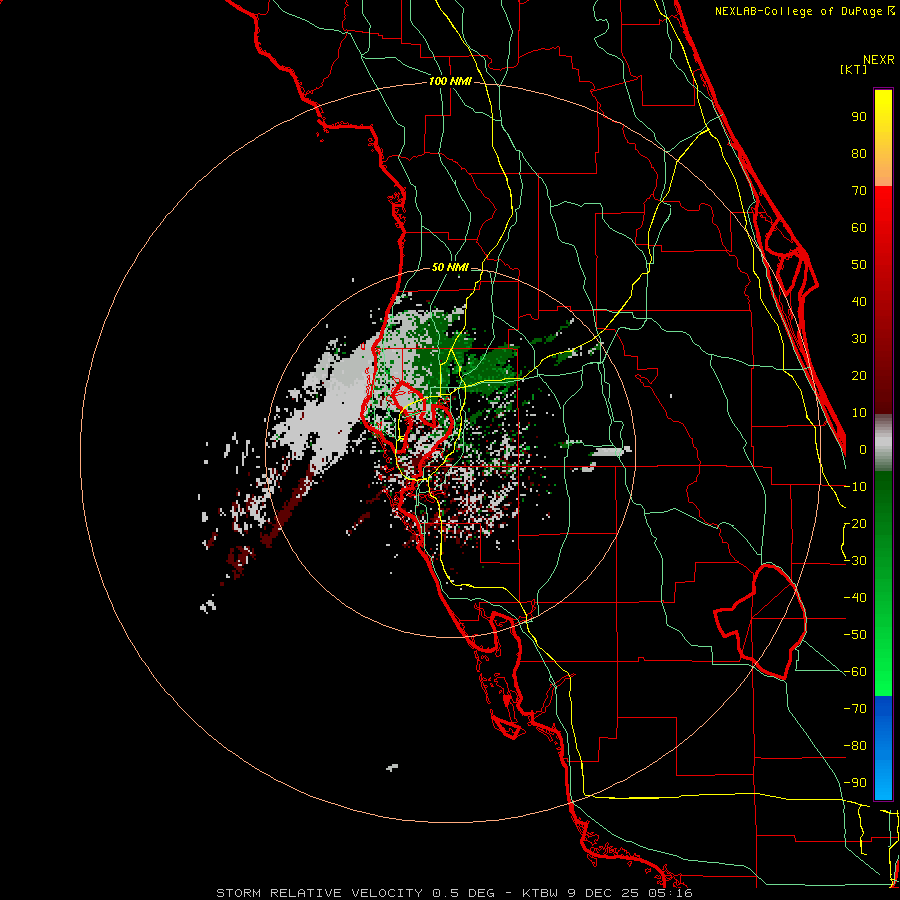Click the 50 NMI range ring label
The height and width of the screenshot is (900, 900).
[x=450, y=267]
